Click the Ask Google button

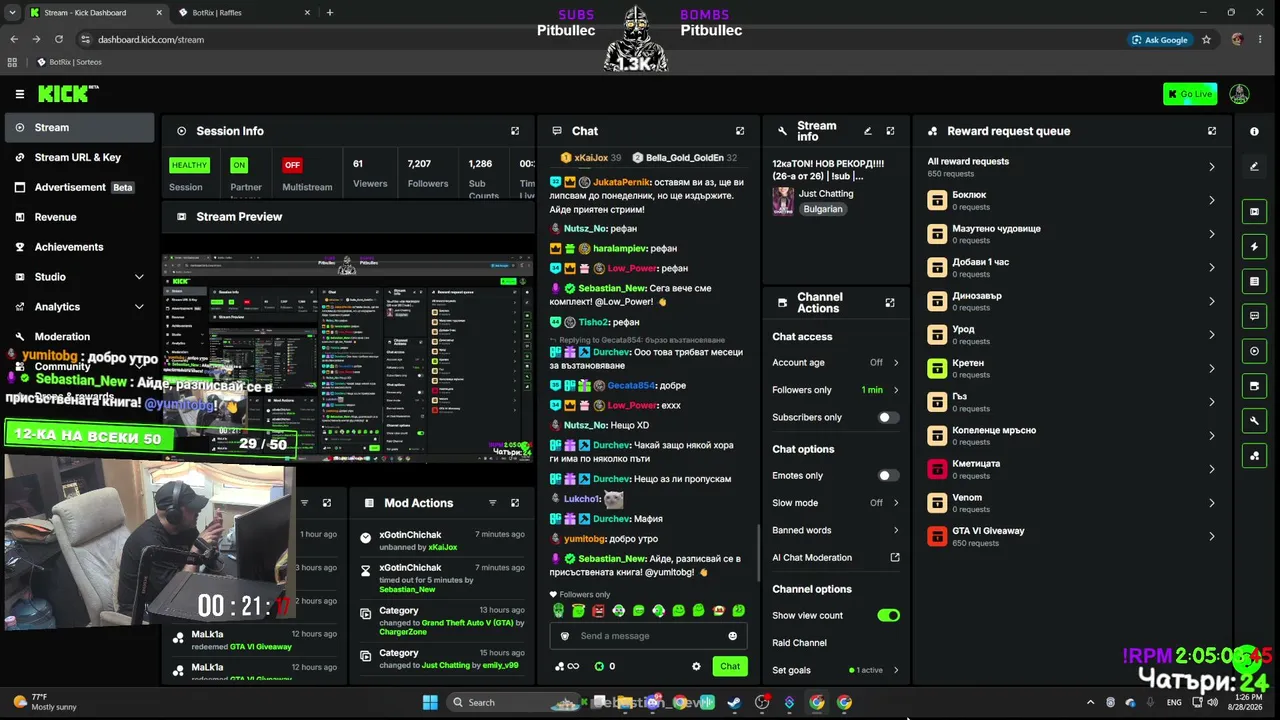click(1160, 39)
